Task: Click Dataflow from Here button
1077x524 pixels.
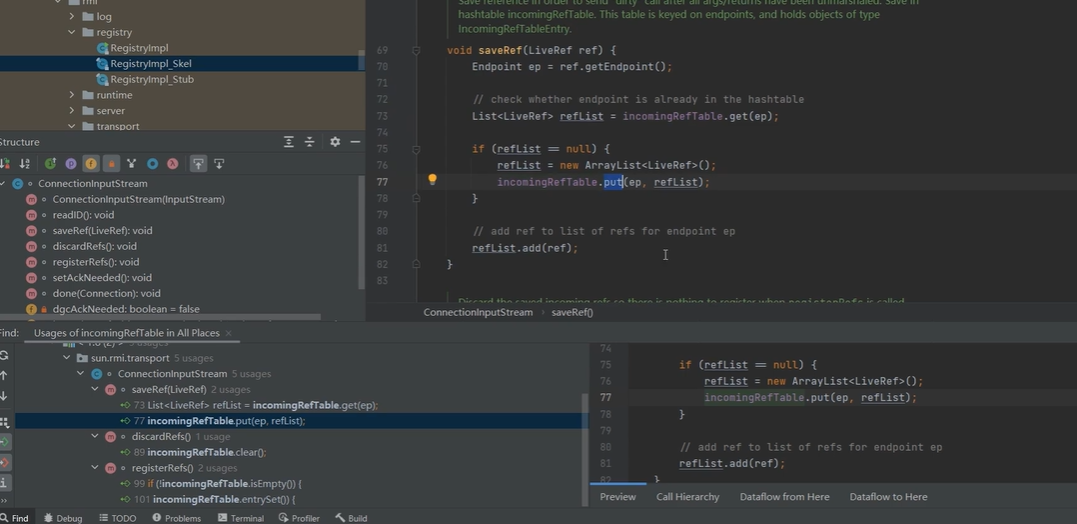Action: pos(784,497)
